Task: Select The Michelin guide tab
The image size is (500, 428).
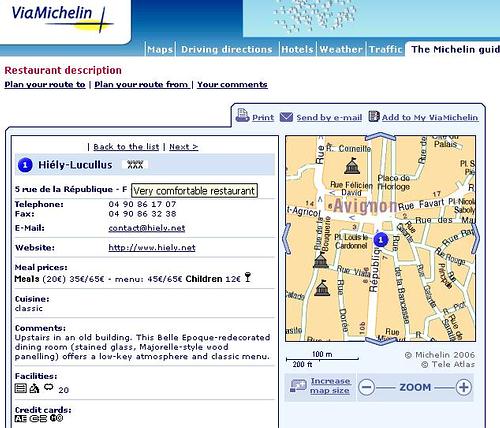Action: pos(455,49)
